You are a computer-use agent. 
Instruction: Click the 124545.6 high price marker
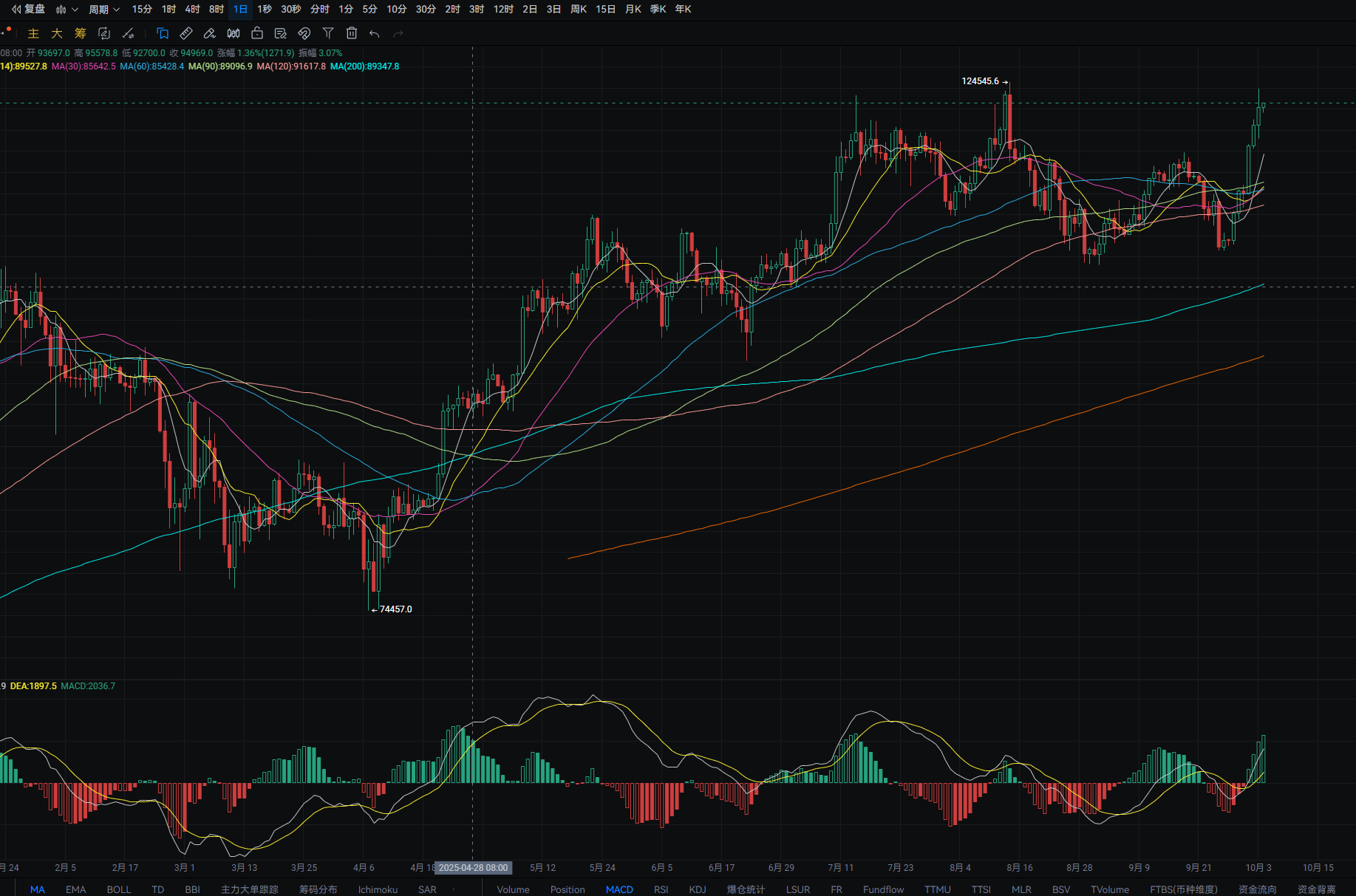tap(980, 81)
